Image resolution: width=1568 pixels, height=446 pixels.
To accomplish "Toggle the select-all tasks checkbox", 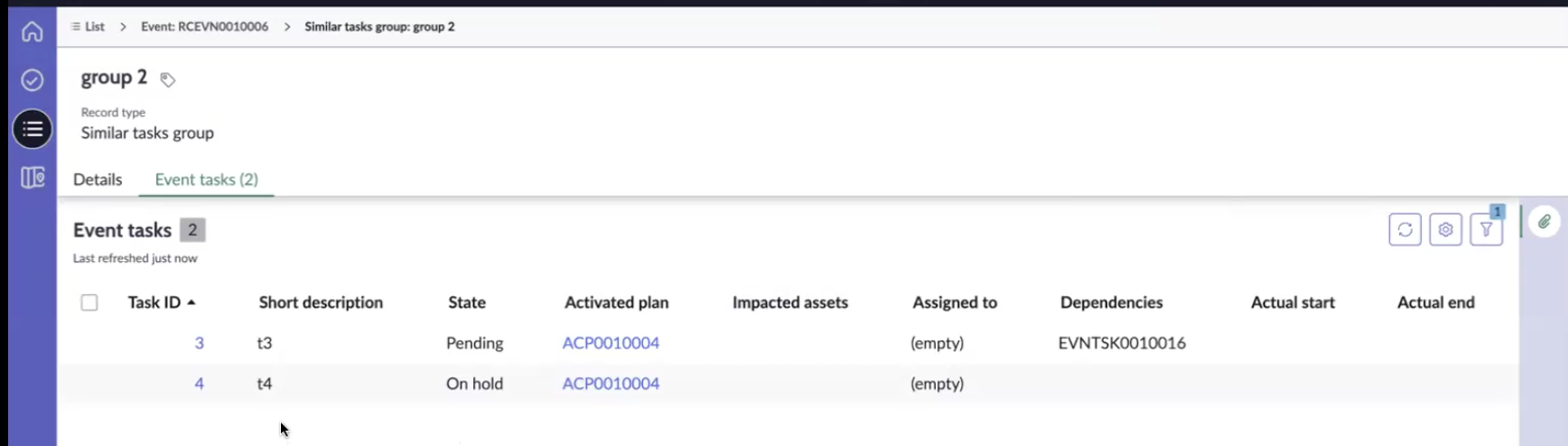I will click(89, 302).
